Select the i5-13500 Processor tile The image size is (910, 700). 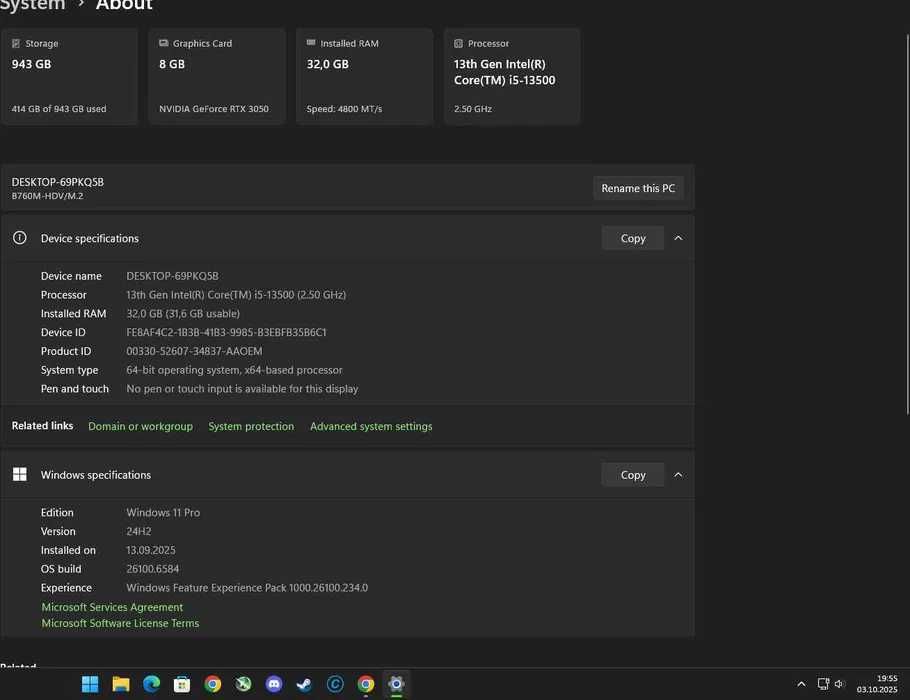coord(512,76)
